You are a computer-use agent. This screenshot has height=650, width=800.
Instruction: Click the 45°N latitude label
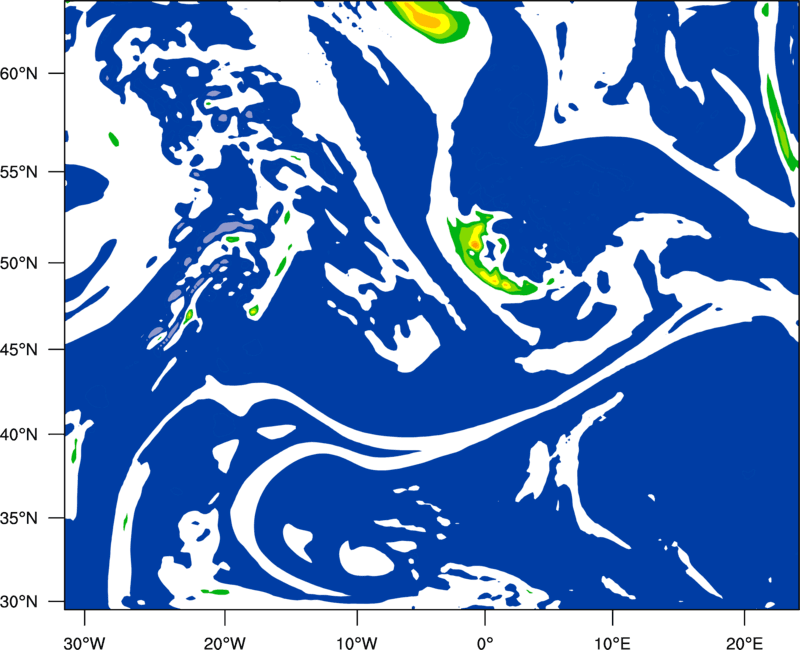(x=19, y=349)
